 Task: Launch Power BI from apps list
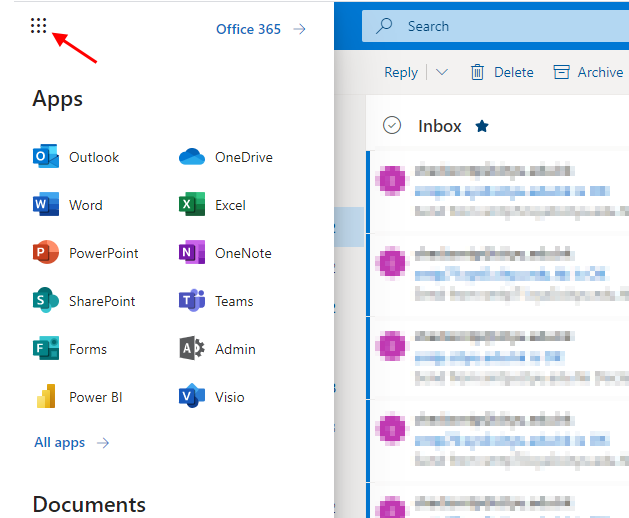point(46,397)
